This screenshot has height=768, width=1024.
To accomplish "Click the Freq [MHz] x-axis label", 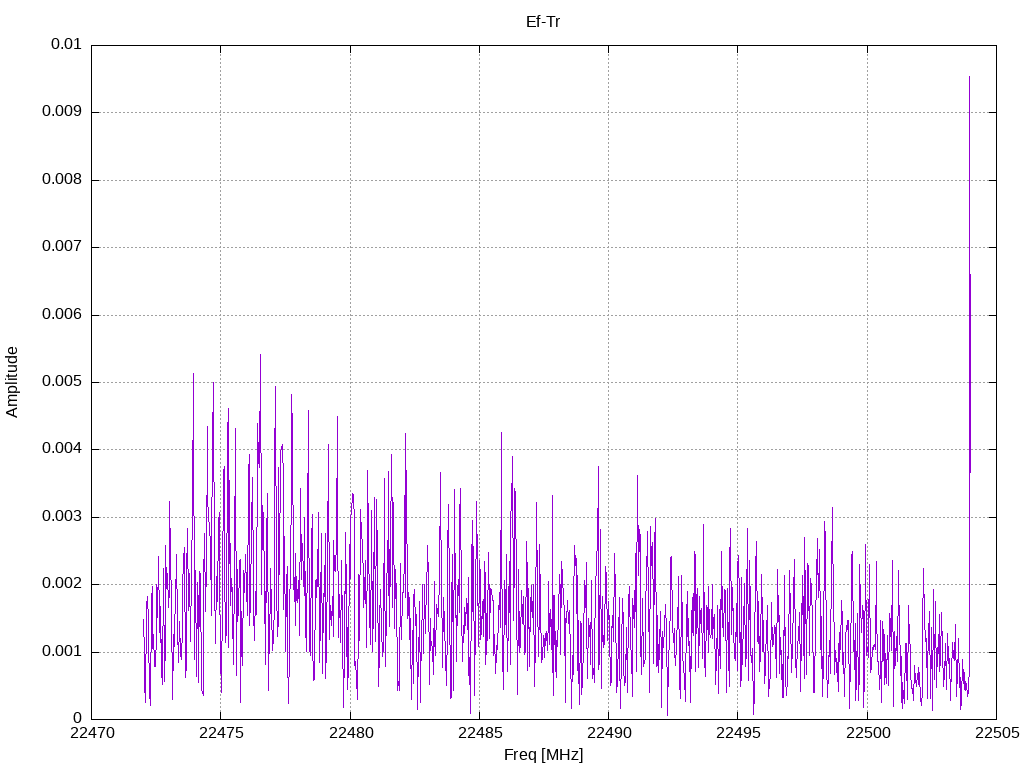I will 543,755.
